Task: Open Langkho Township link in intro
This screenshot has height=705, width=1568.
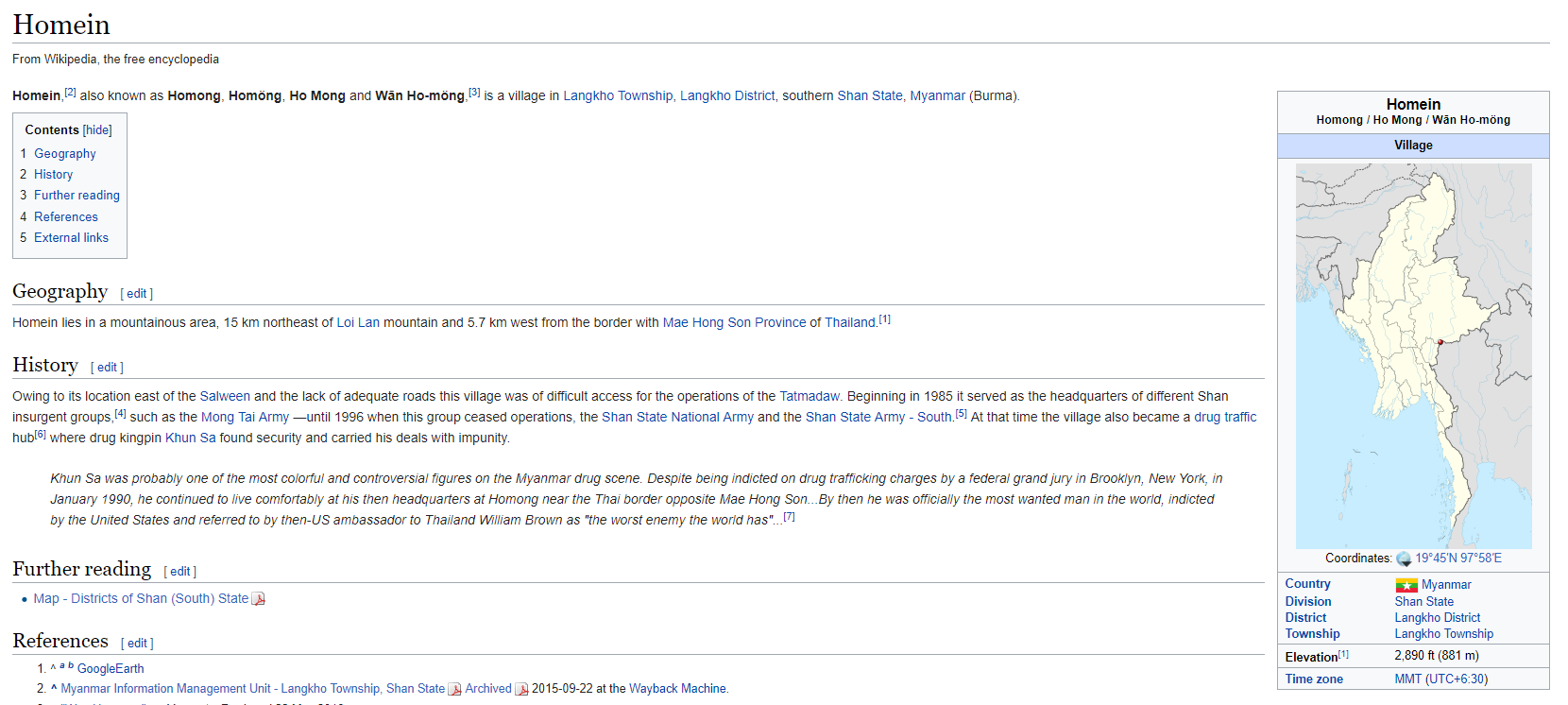Action: [x=619, y=96]
